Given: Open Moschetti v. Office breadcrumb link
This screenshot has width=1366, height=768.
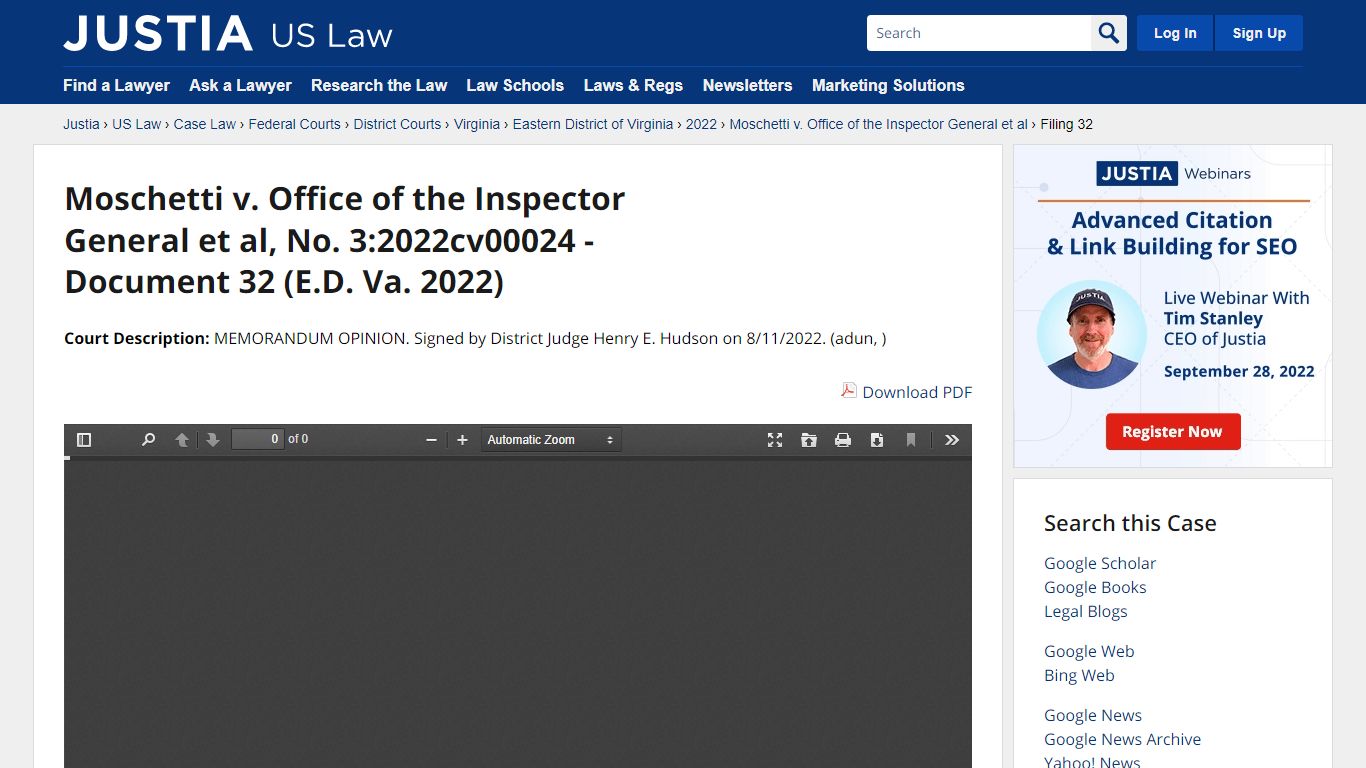Looking at the screenshot, I should [879, 124].
